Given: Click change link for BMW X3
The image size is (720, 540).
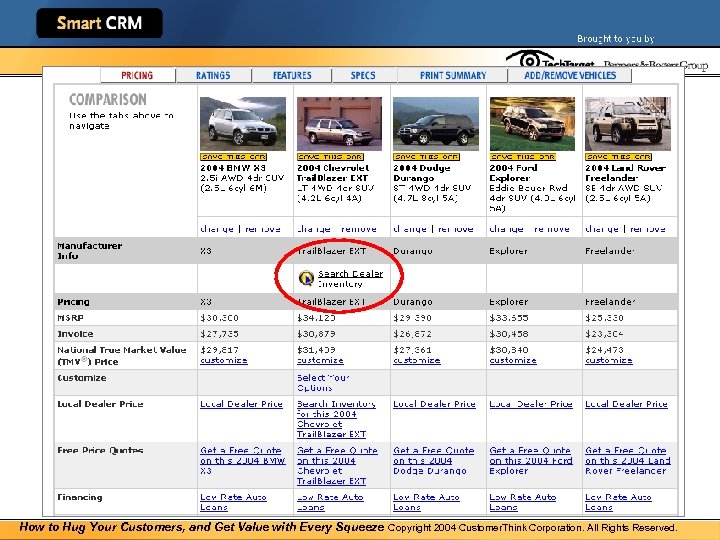Looking at the screenshot, I should click(x=217, y=229).
